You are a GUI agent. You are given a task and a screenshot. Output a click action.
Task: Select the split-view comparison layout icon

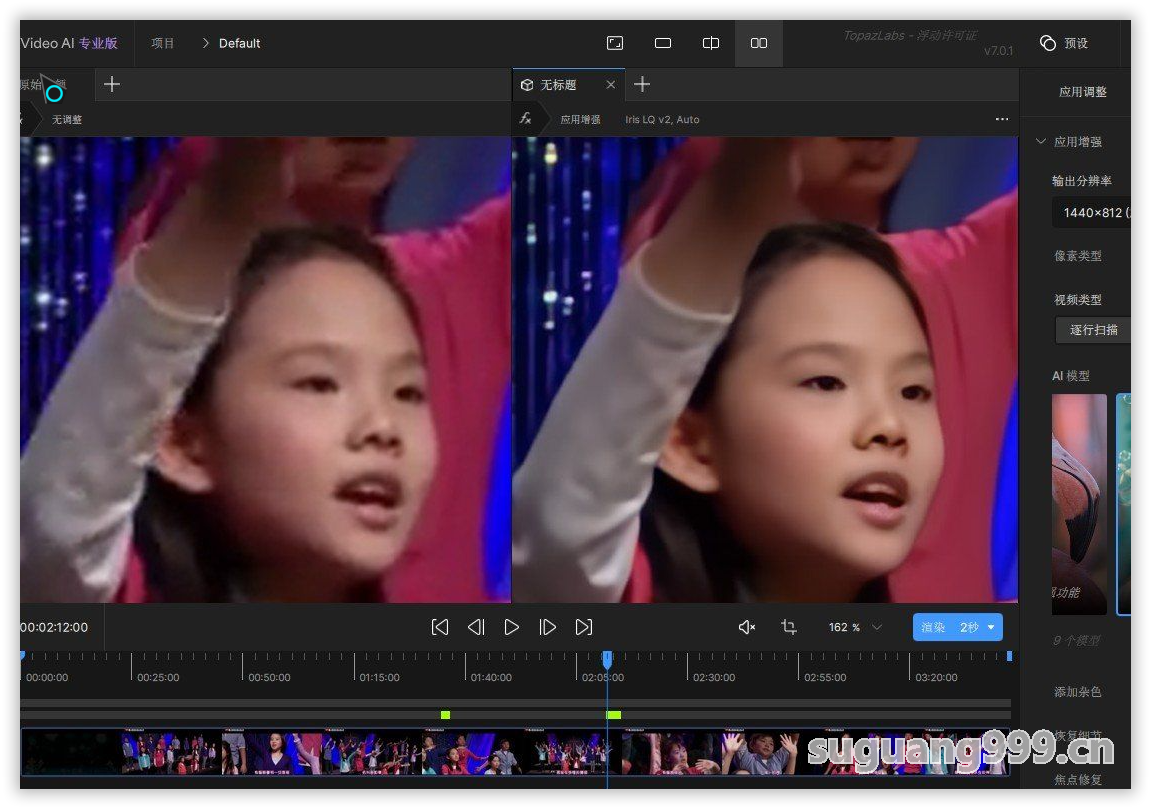tap(711, 43)
